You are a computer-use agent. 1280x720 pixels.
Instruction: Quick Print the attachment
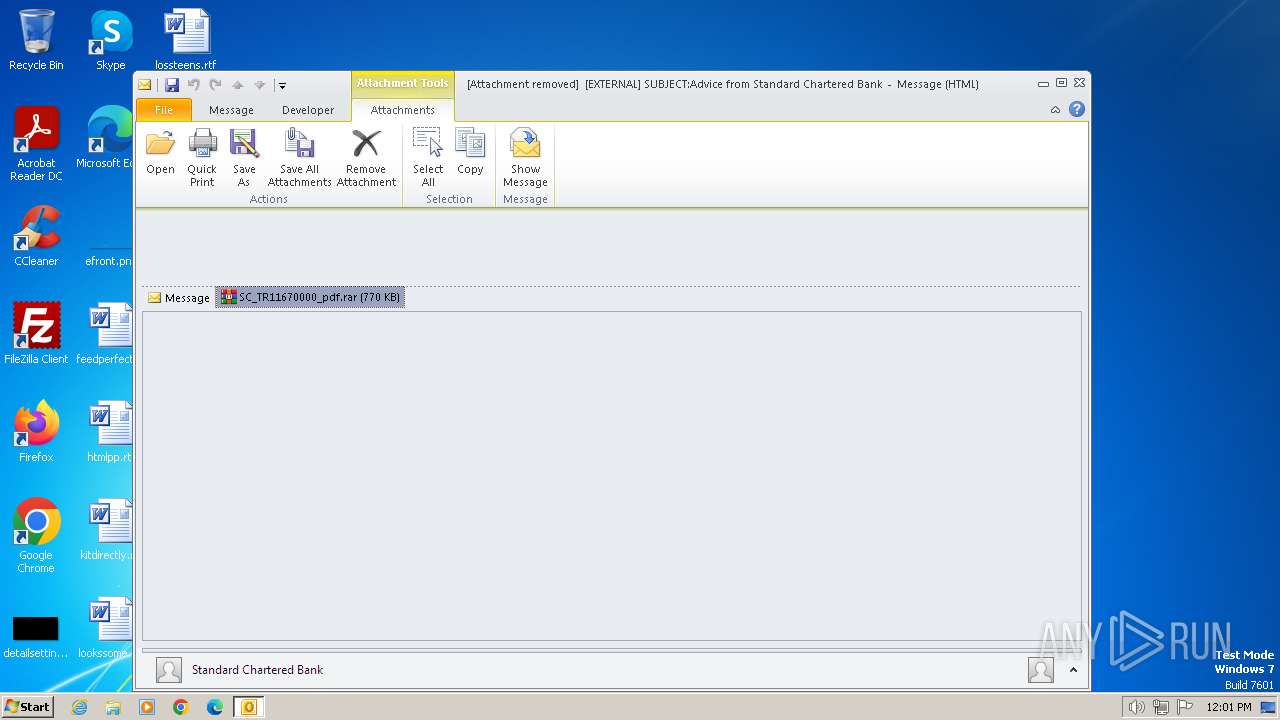tap(202, 158)
